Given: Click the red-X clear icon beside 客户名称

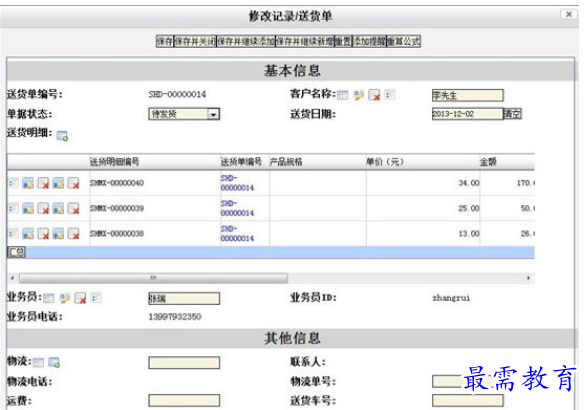Looking at the screenshot, I should click(x=374, y=95).
